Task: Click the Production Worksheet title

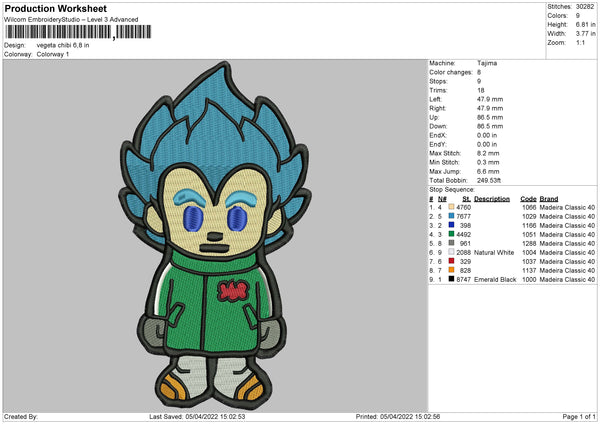Action: click(x=55, y=8)
